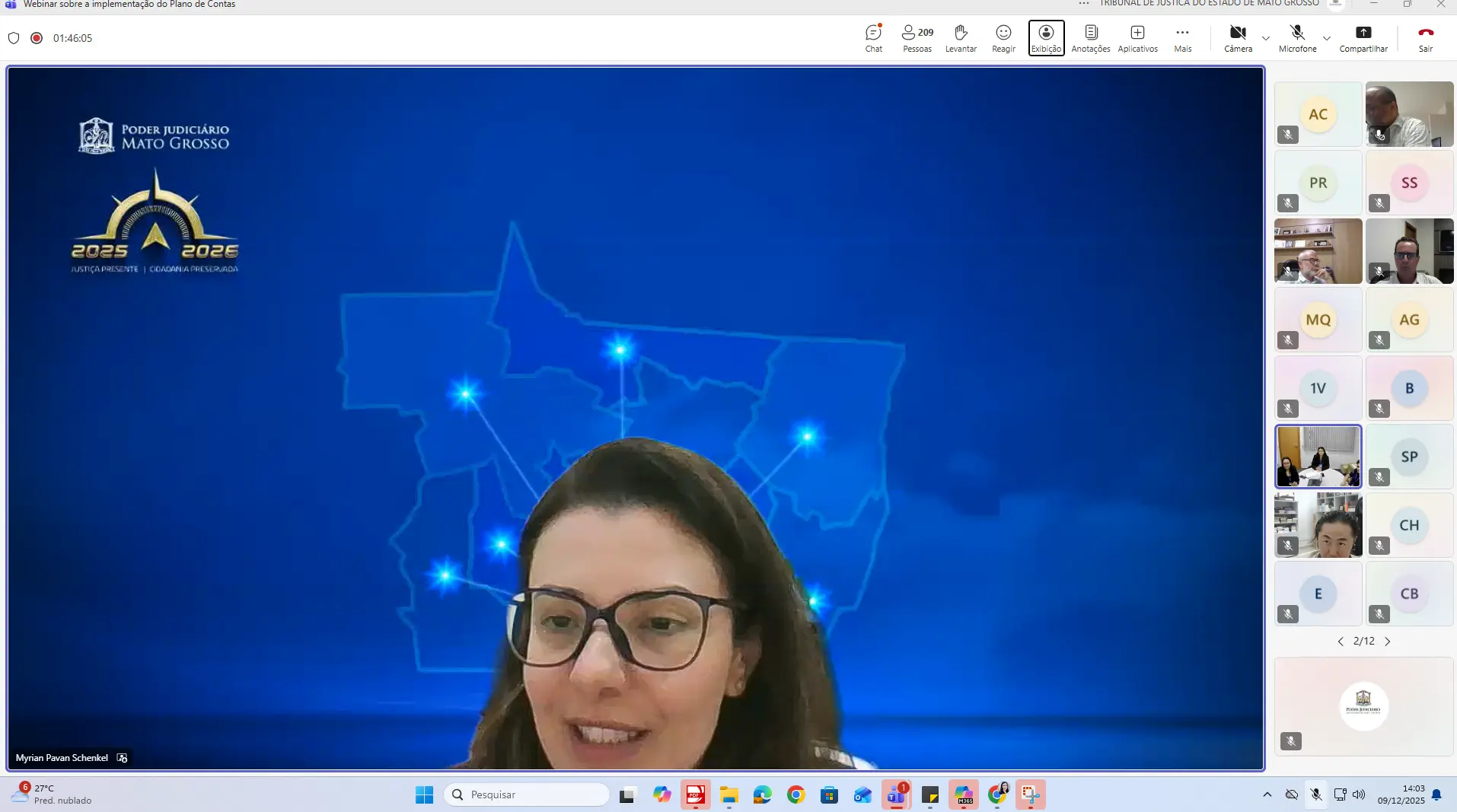Image resolution: width=1457 pixels, height=812 pixels.
Task: Open Anotações meeting notes
Action: click(x=1090, y=37)
